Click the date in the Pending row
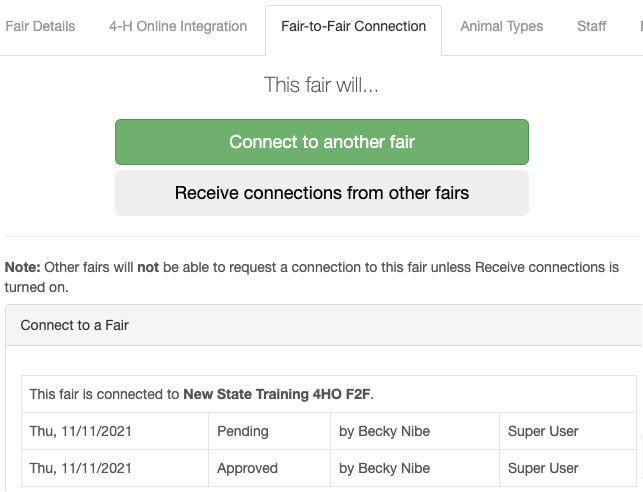The height and width of the screenshot is (492, 643). (81, 432)
